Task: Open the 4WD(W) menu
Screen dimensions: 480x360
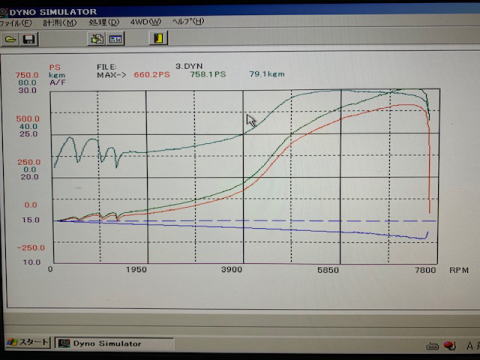Action: [x=146, y=22]
